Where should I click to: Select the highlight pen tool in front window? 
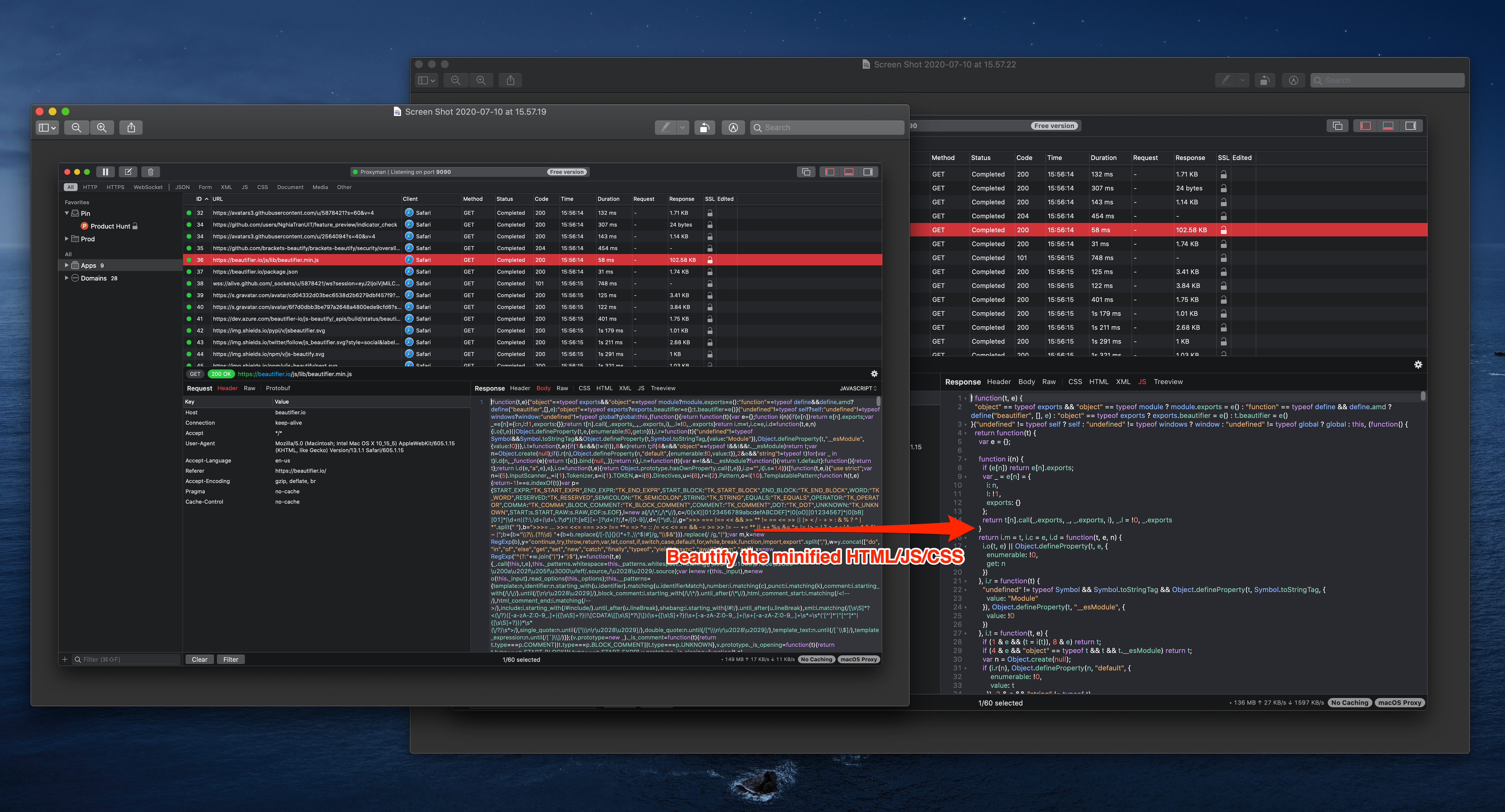(665, 127)
